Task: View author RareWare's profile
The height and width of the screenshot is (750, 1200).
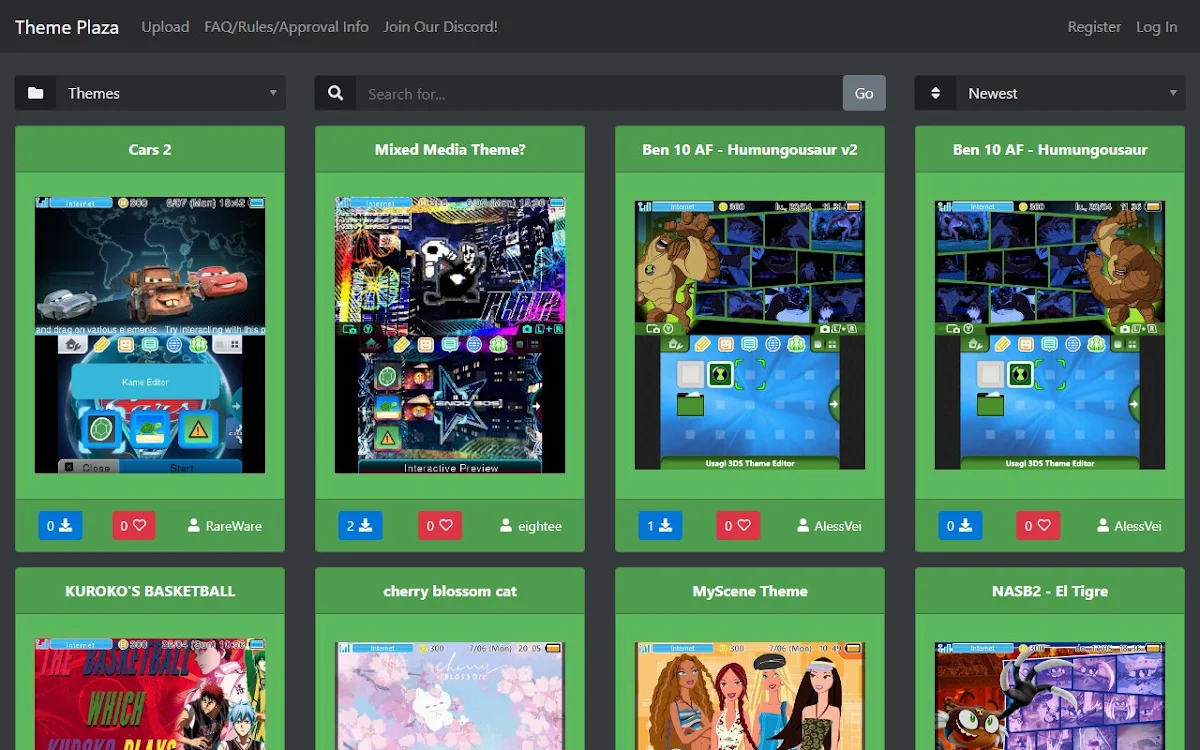Action: click(225, 526)
